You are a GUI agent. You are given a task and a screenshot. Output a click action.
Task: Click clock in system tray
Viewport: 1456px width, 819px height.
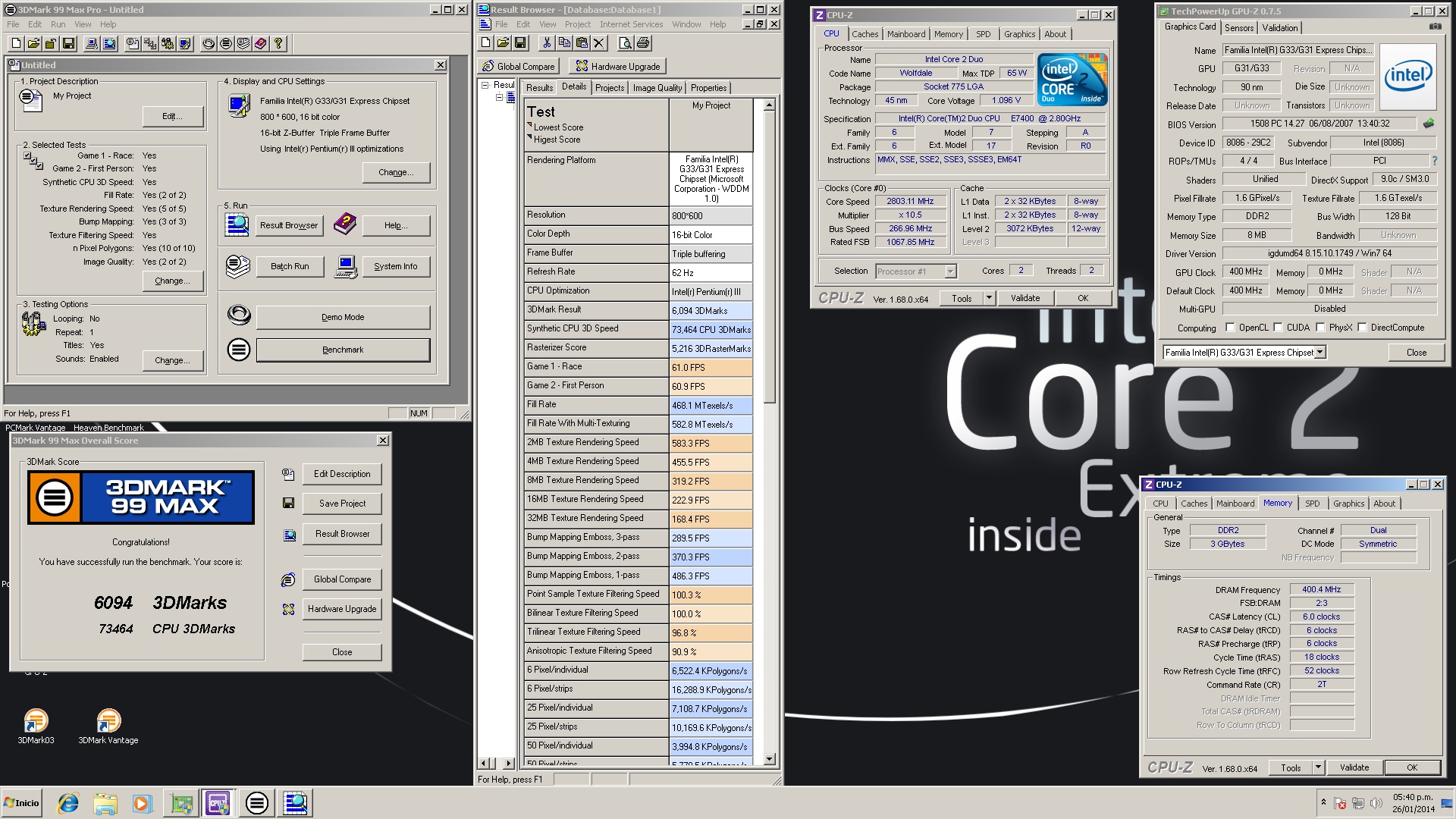1412,803
